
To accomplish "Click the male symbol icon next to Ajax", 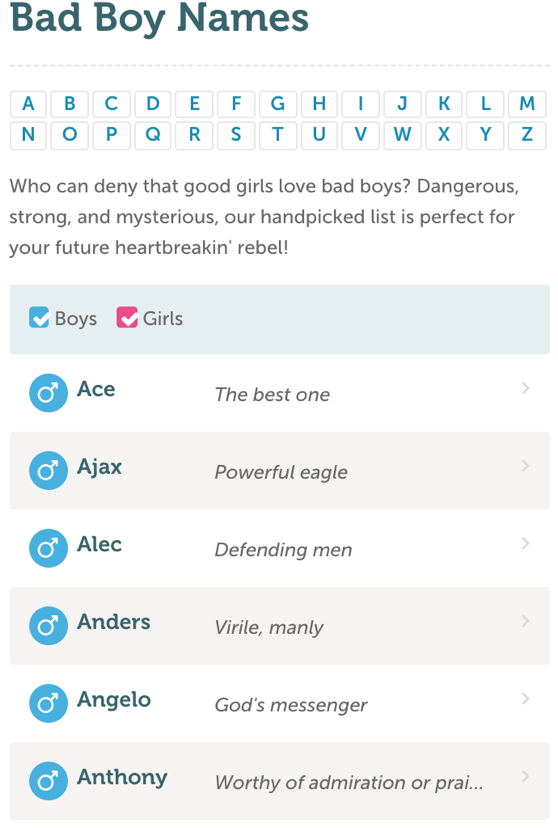I will tap(48, 471).
